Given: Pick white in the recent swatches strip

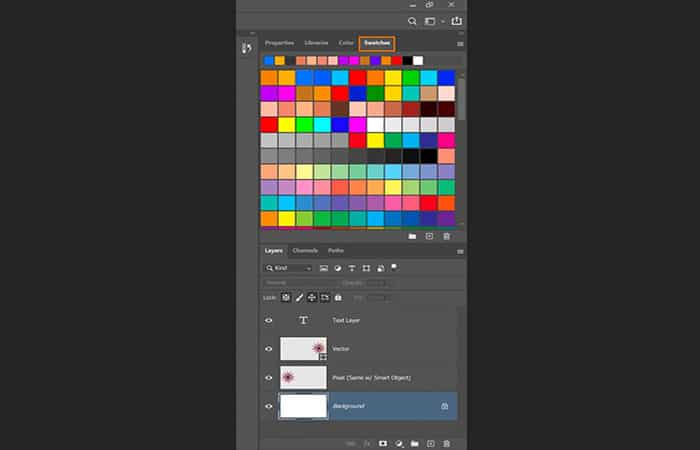Looking at the screenshot, I should pyautogui.click(x=418, y=61).
